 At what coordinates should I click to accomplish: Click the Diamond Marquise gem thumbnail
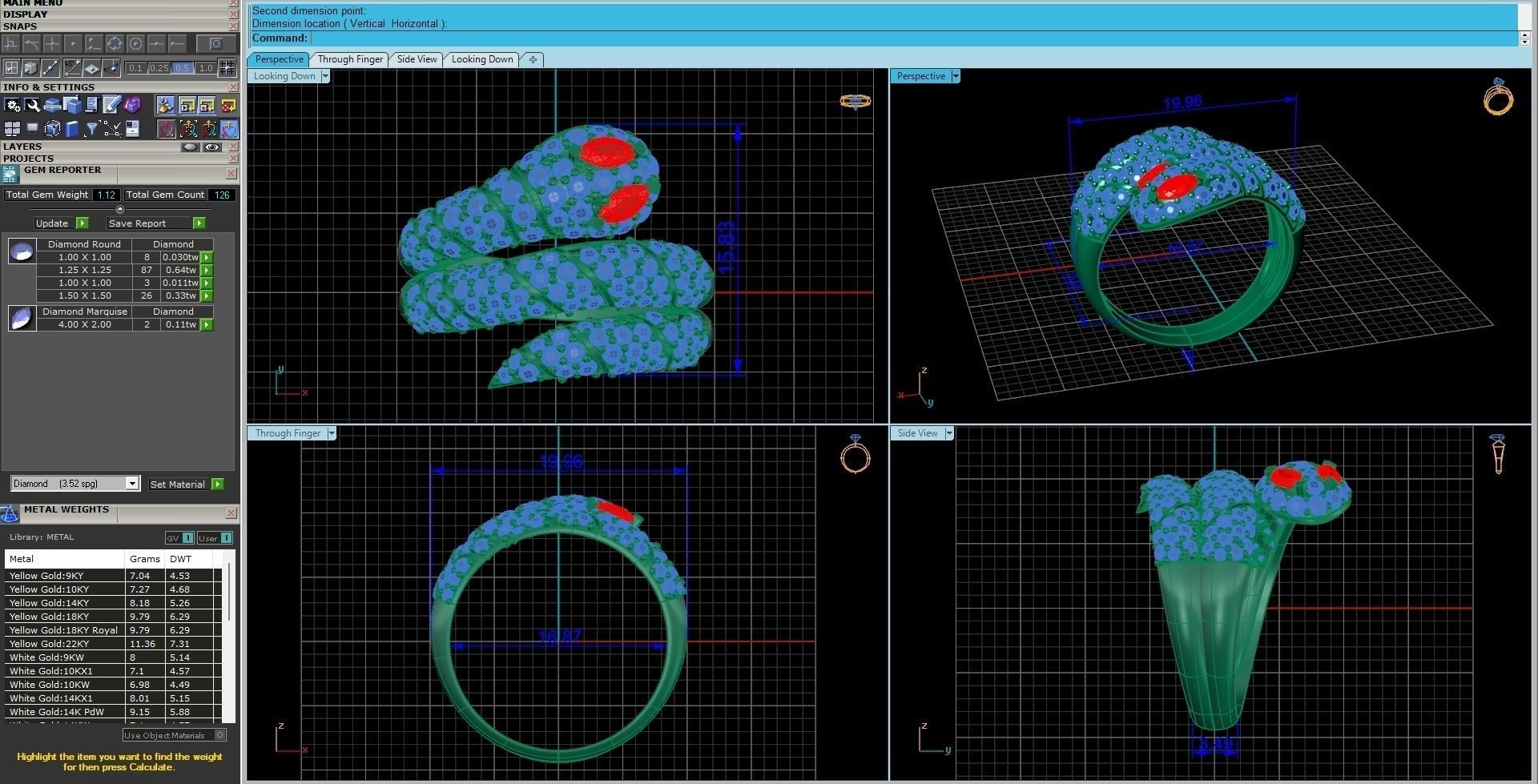[22, 319]
